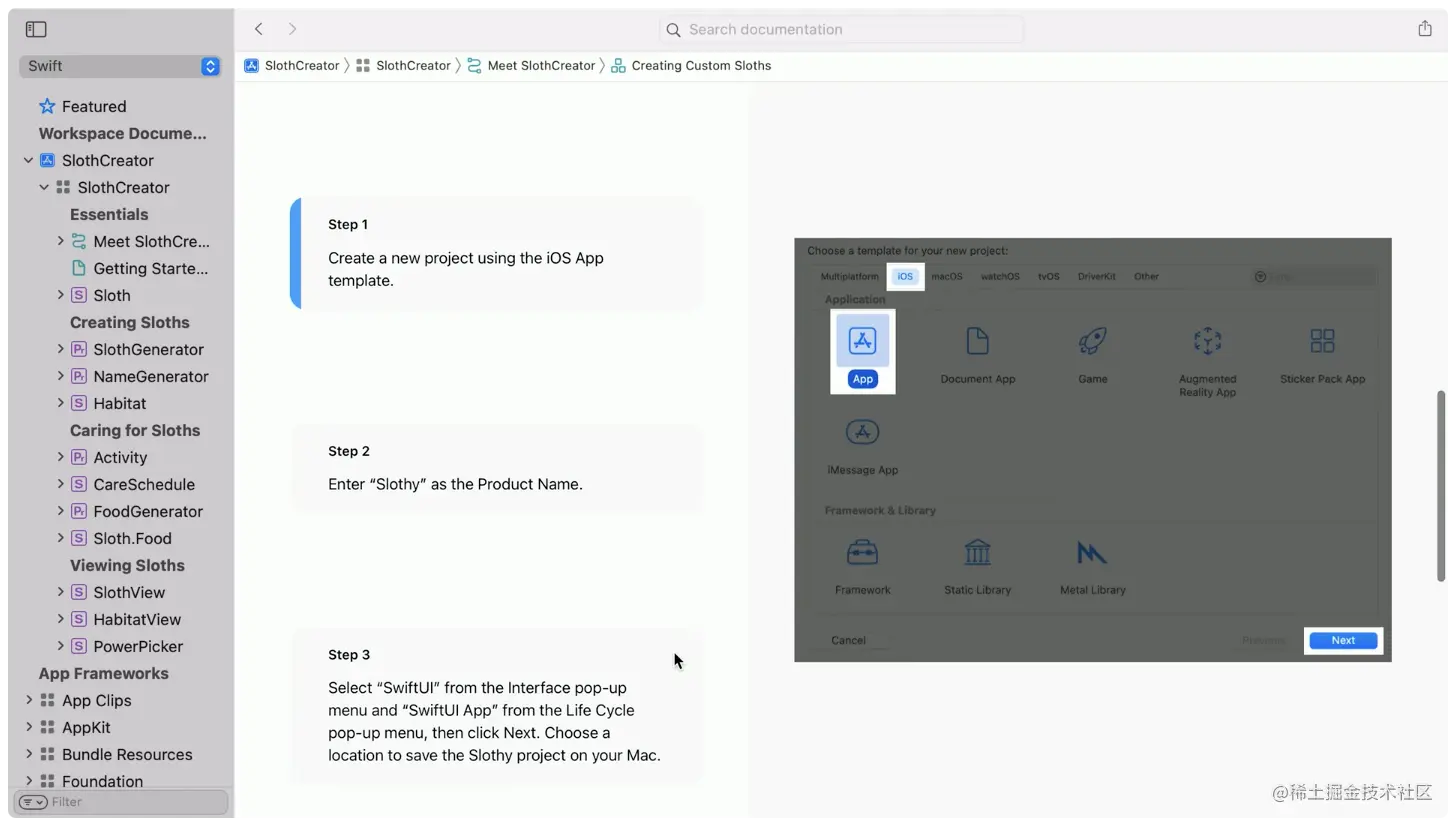The image size is (1456, 826).
Task: Open the Swift language dropdown
Action: coord(120,66)
